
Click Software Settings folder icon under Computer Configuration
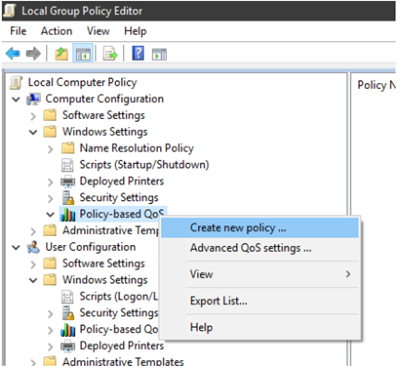tap(50, 115)
